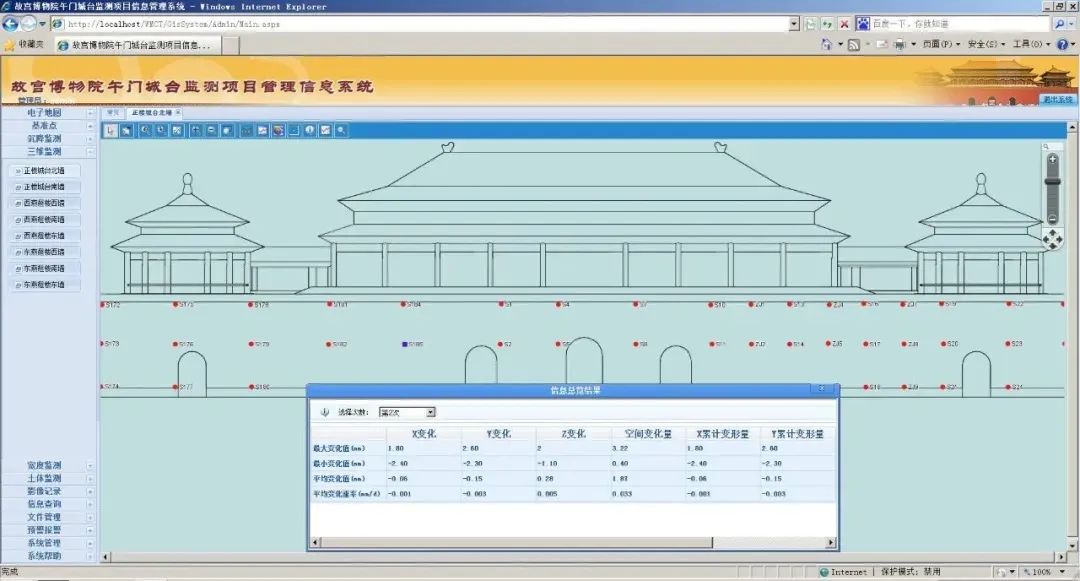Image resolution: width=1080 pixels, height=581 pixels.
Task: Click the 退出系统 logout button
Action: (1057, 100)
